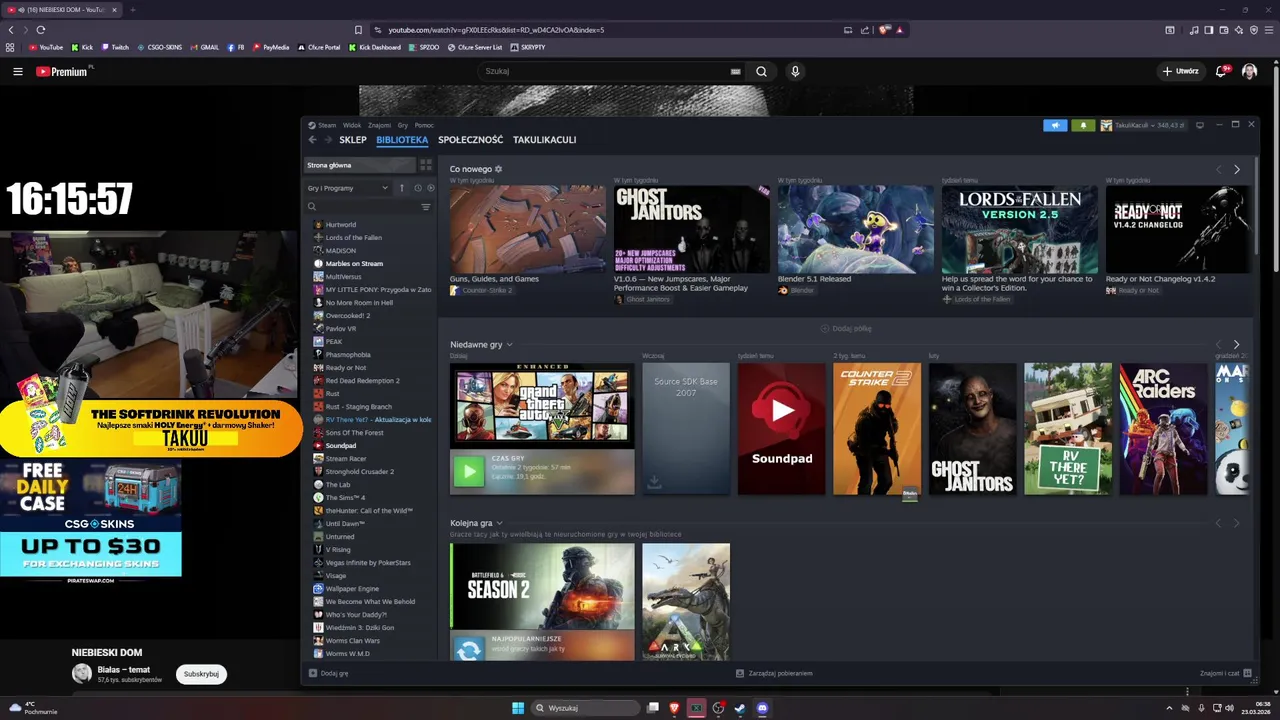This screenshot has height=720, width=1280.
Task: Open on-screen keyboard icon in YouTube search
Action: click(736, 71)
